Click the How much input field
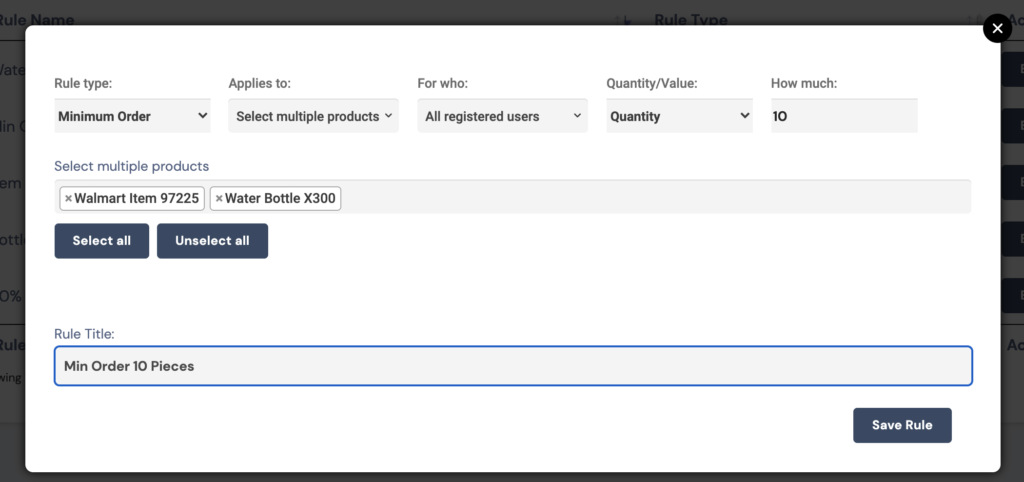The height and width of the screenshot is (482, 1024). click(844, 116)
